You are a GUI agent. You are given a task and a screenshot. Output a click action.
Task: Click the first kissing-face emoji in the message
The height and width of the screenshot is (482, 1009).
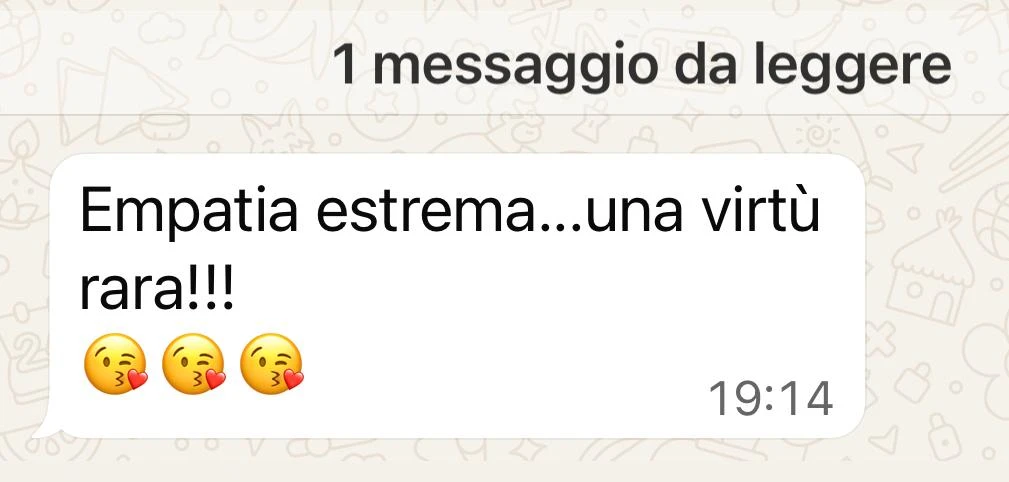[116, 364]
